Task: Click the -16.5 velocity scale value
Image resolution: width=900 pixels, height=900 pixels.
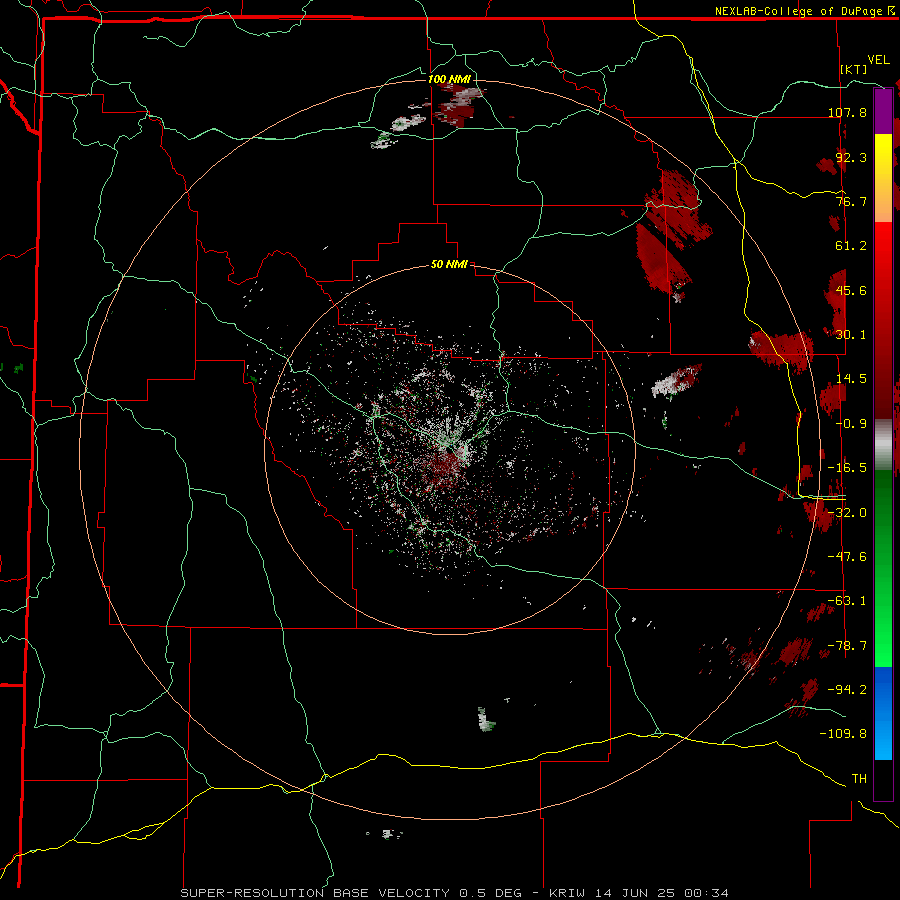Action: [x=847, y=468]
